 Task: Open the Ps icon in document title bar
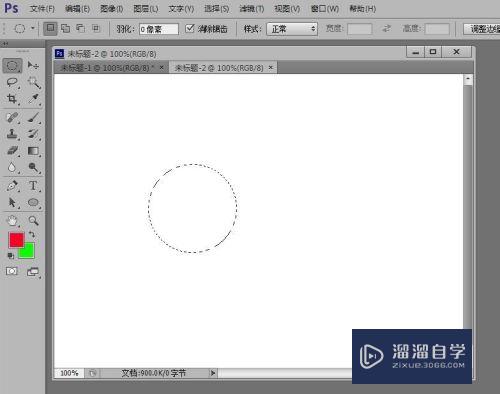coord(60,53)
